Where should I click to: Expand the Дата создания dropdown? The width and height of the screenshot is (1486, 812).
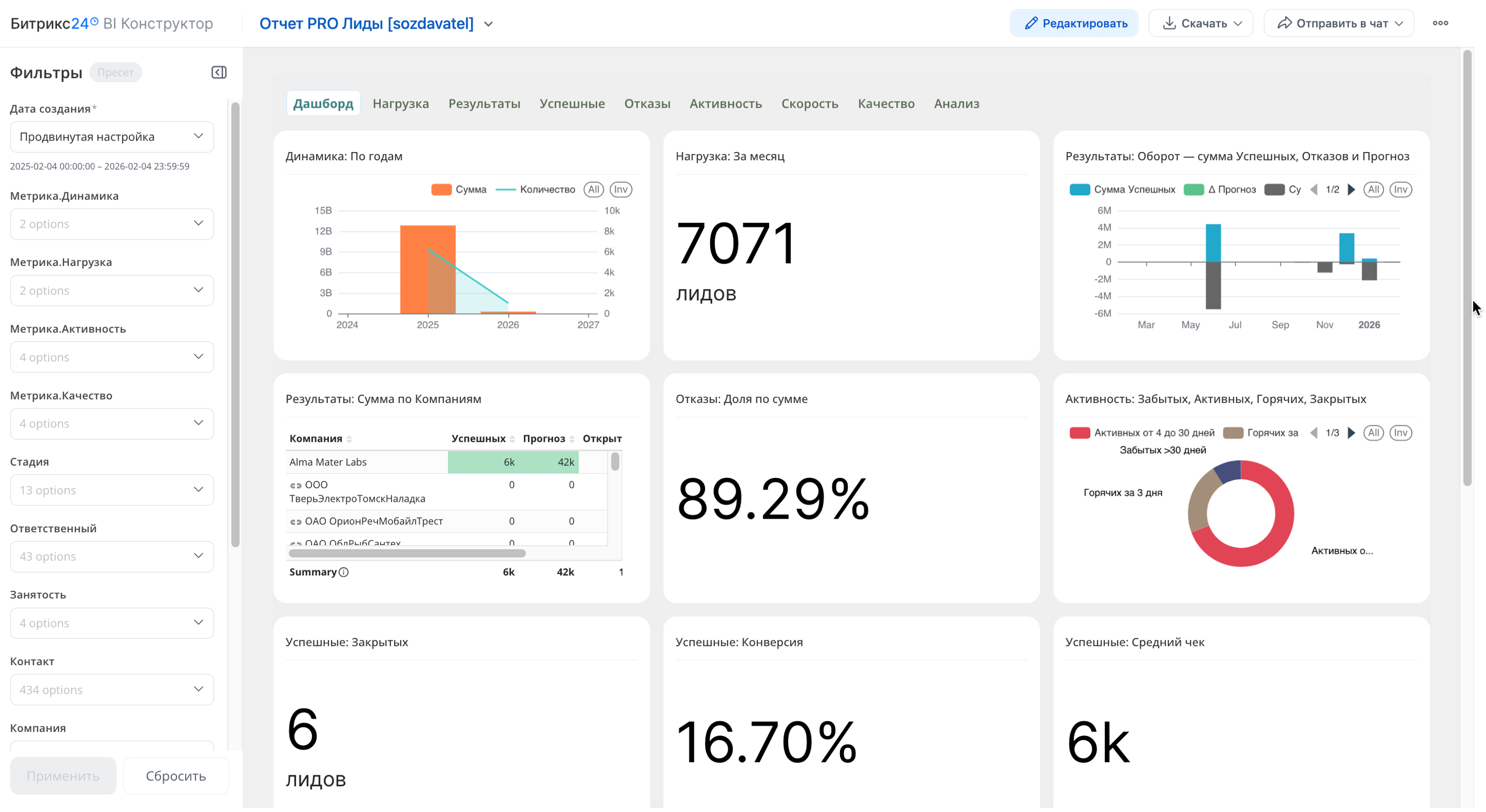(x=112, y=137)
